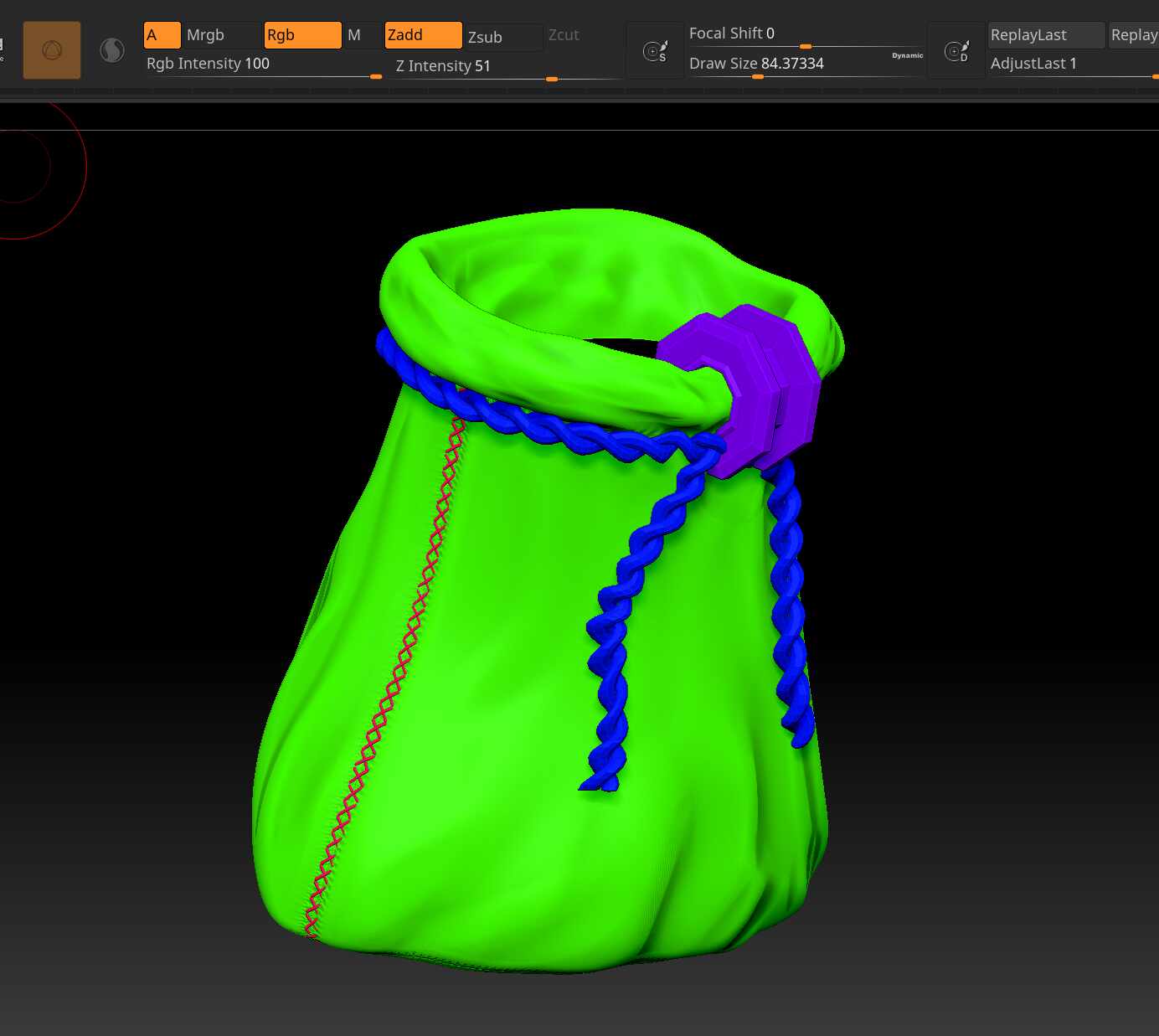Toggle the Dynamic draw size button

pyautogui.click(x=907, y=55)
